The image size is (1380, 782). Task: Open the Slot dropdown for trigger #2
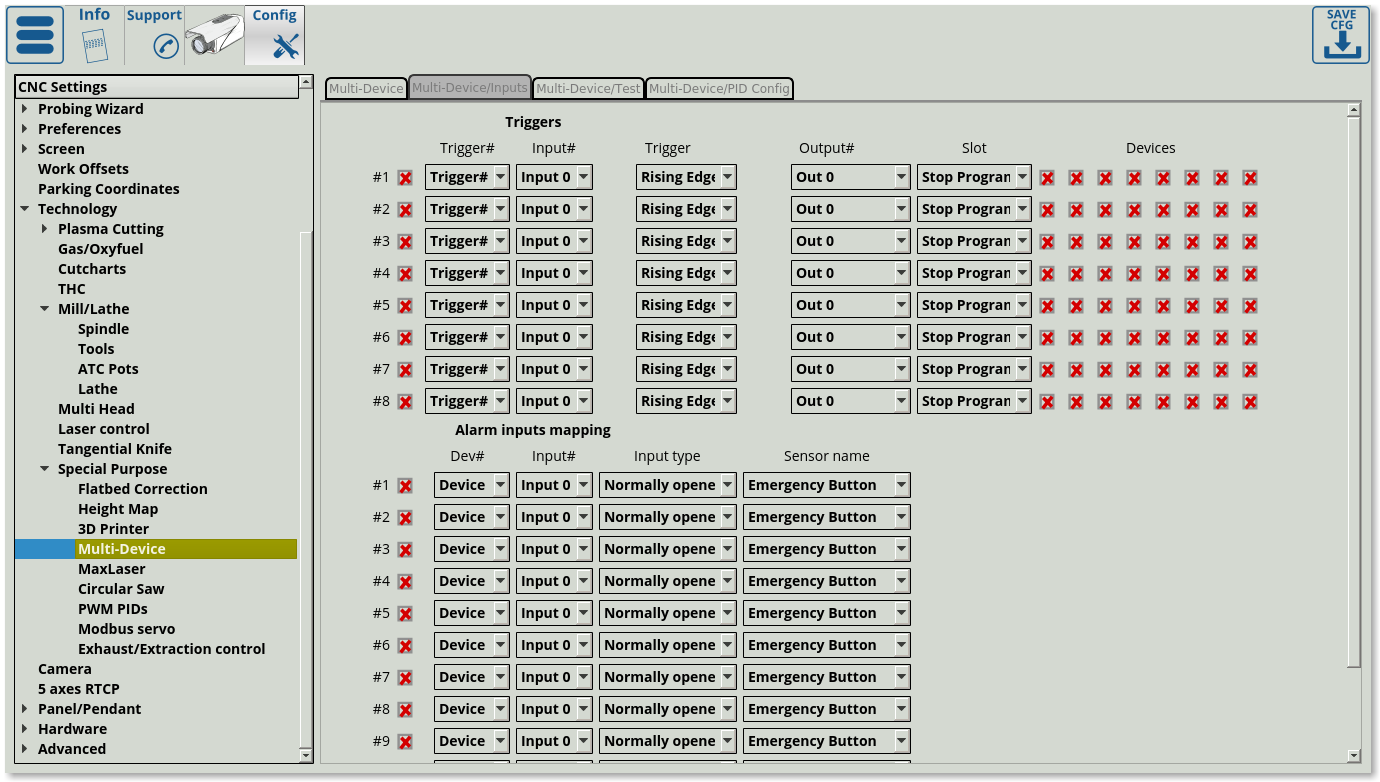tap(974, 209)
